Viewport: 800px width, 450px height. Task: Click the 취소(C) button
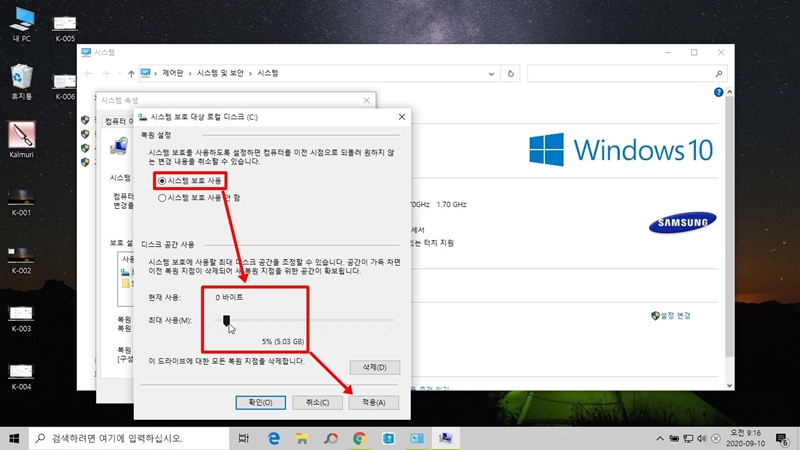(x=317, y=403)
